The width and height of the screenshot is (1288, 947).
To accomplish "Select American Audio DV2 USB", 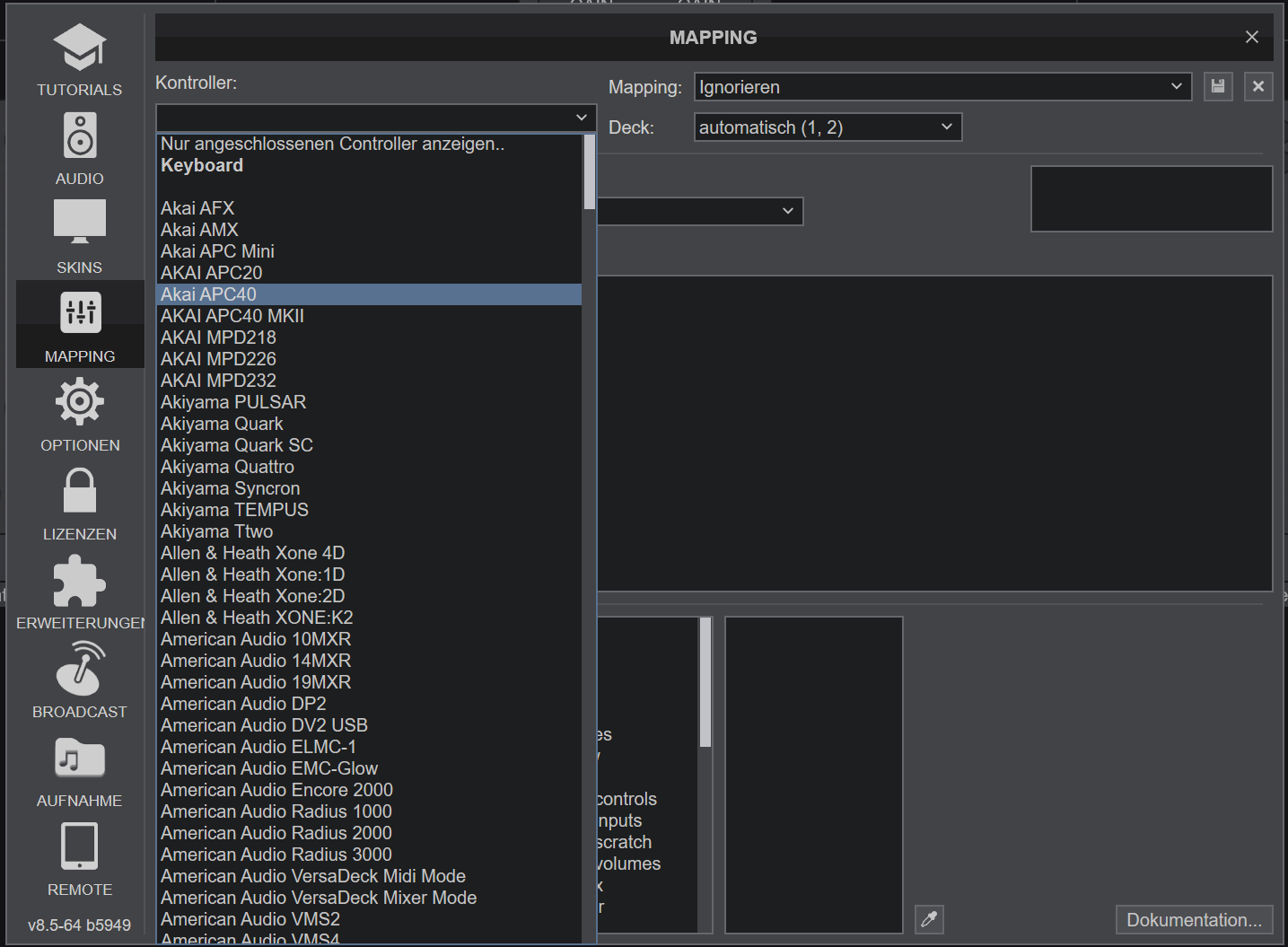I will 370,725.
